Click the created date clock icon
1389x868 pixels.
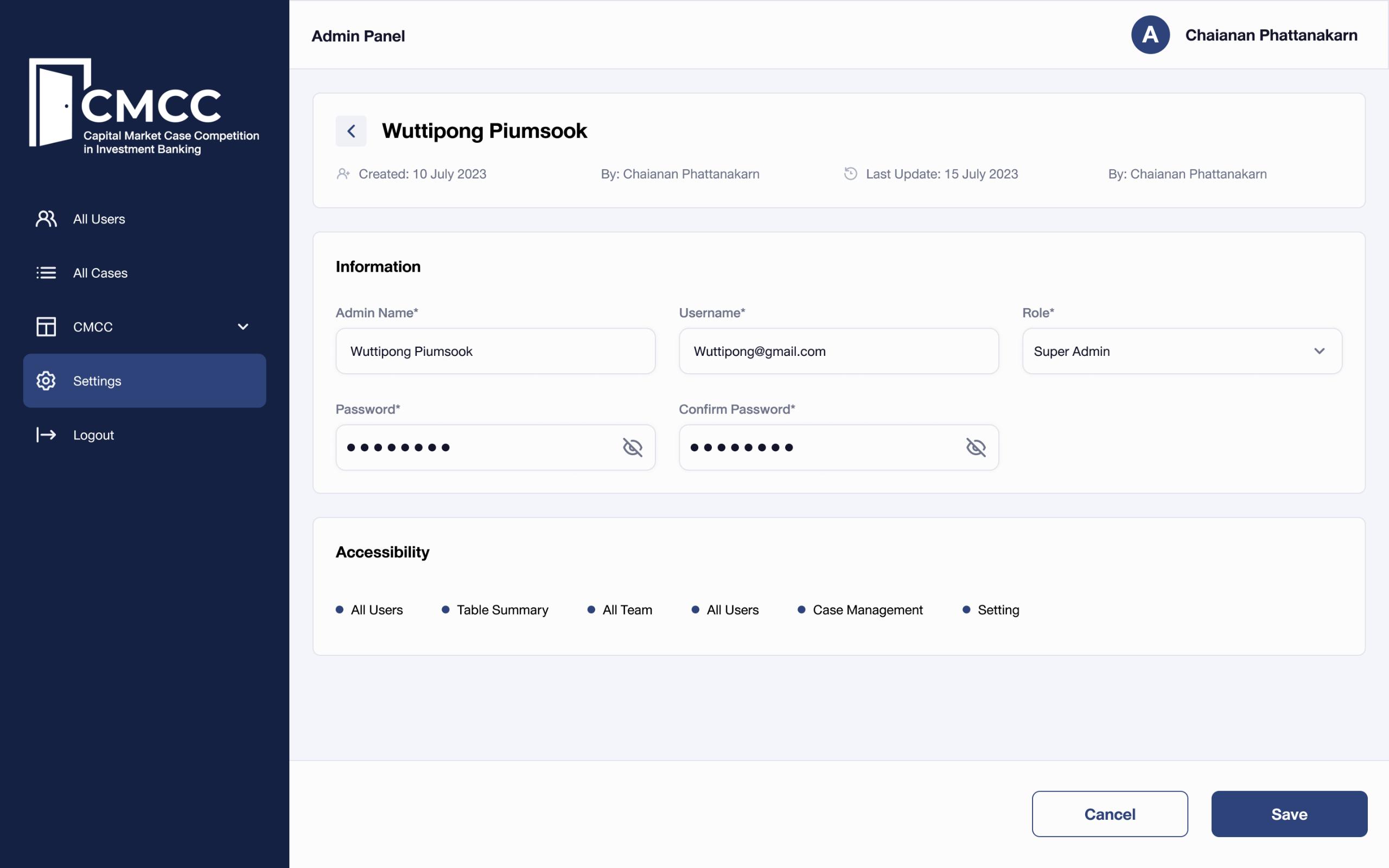click(852, 173)
